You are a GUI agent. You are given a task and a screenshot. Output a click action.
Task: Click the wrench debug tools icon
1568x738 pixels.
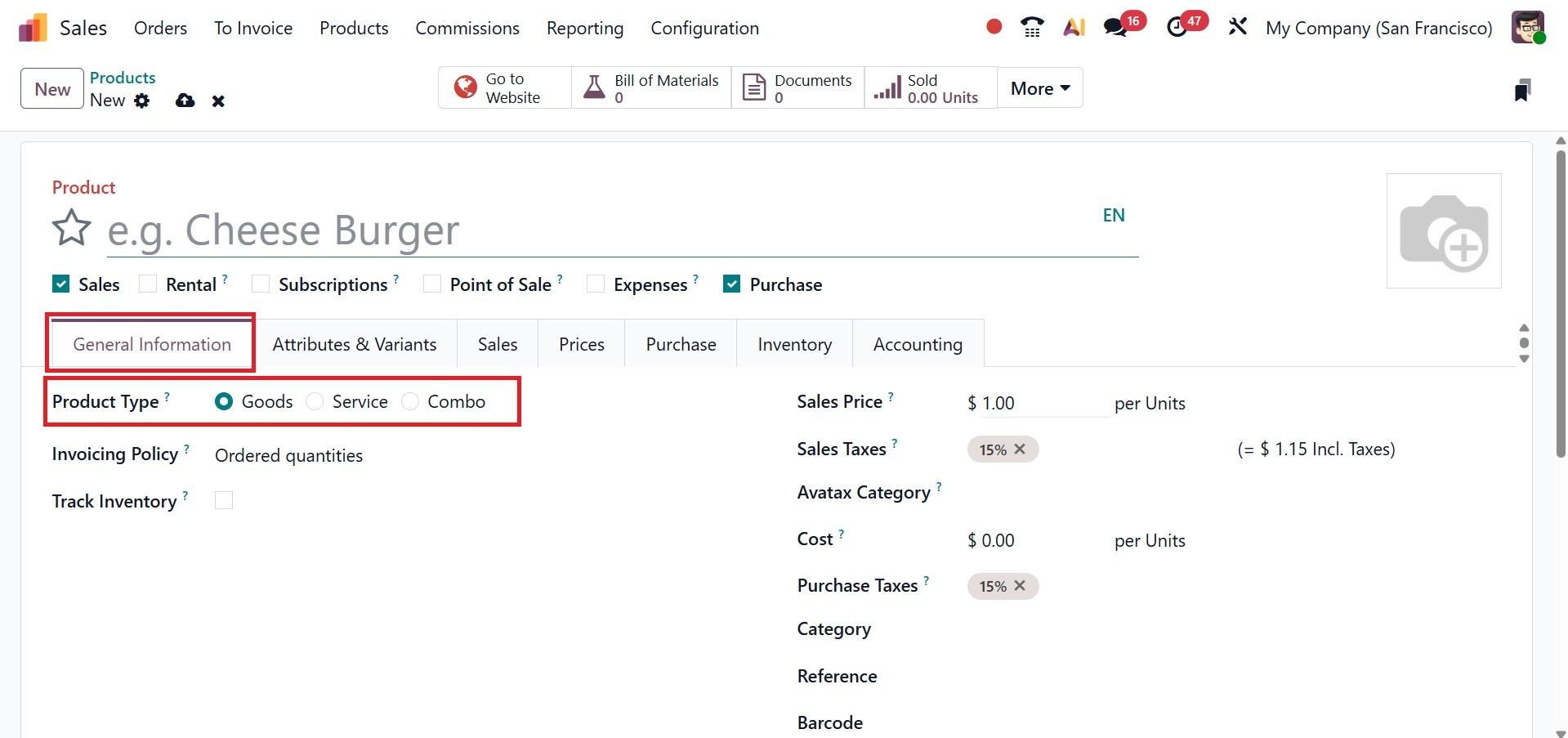(1237, 27)
